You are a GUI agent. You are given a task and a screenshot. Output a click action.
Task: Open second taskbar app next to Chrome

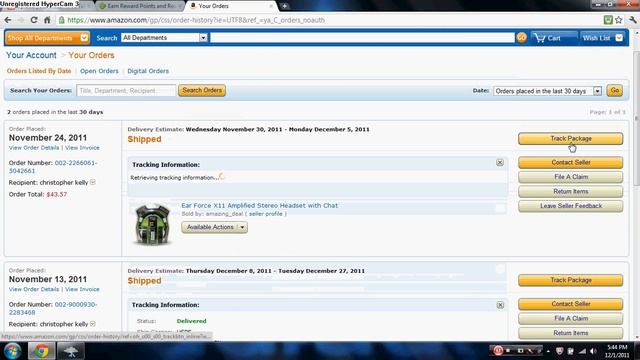tap(71, 351)
